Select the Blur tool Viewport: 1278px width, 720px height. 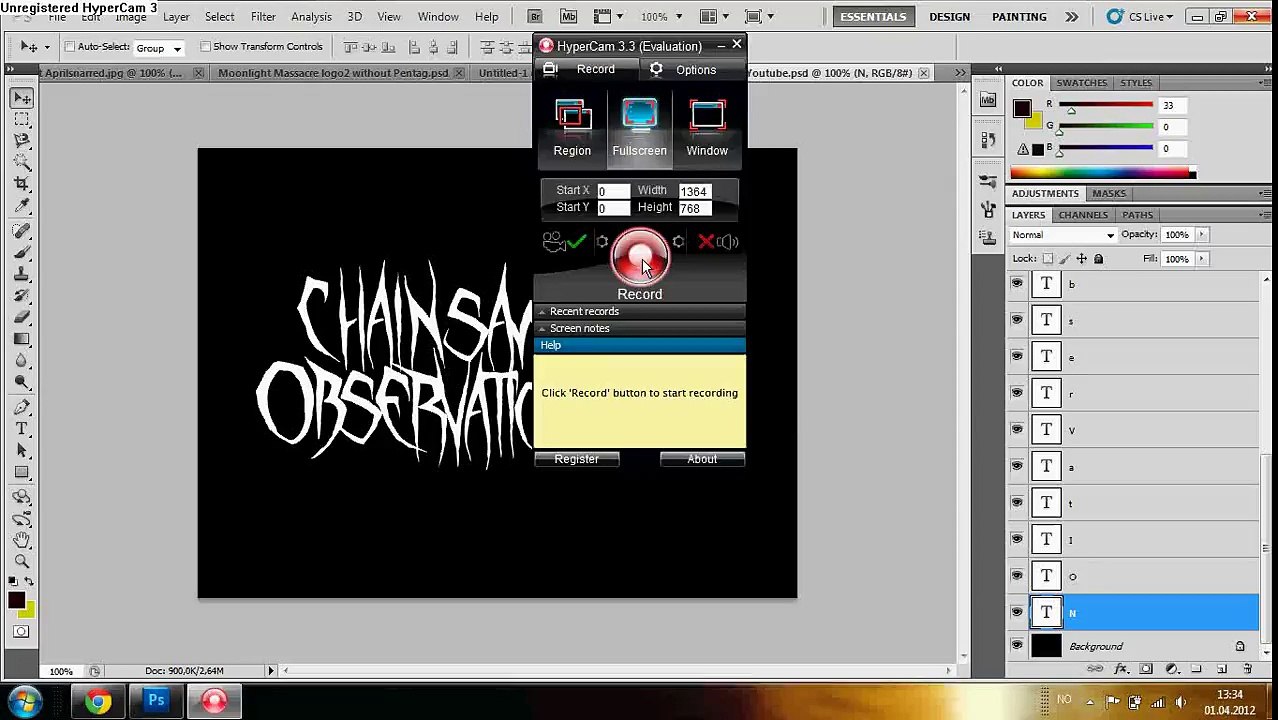point(22,360)
